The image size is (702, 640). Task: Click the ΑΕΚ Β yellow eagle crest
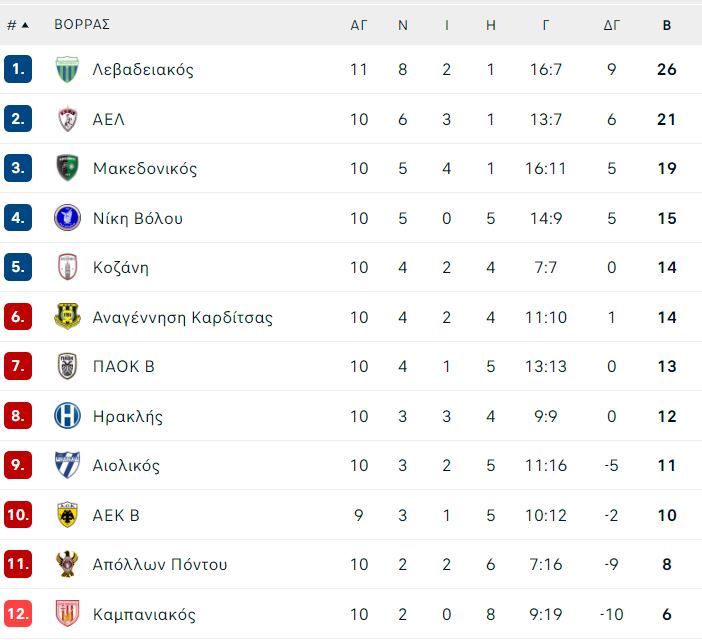point(67,515)
